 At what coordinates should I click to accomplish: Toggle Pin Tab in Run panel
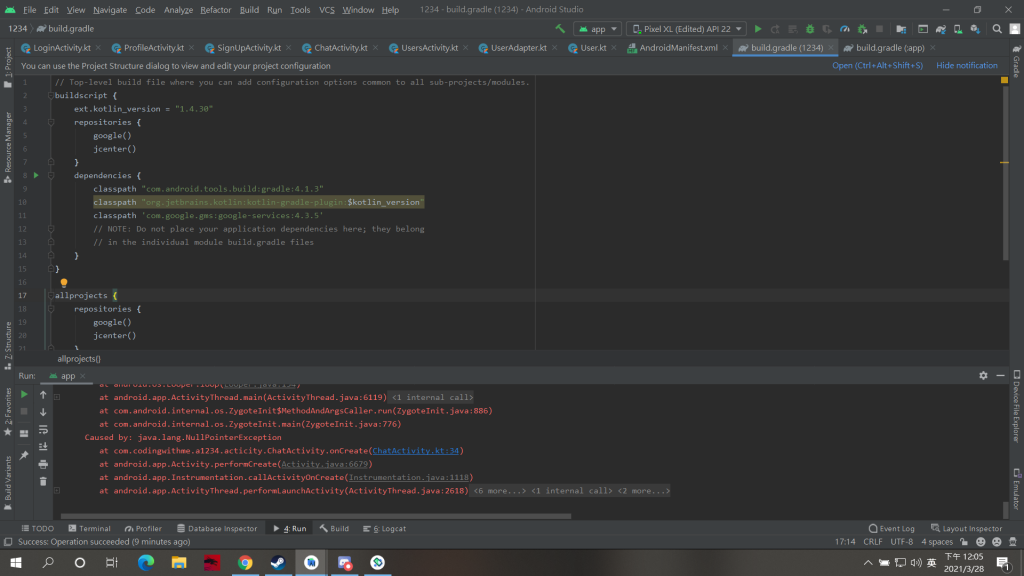click(x=24, y=455)
